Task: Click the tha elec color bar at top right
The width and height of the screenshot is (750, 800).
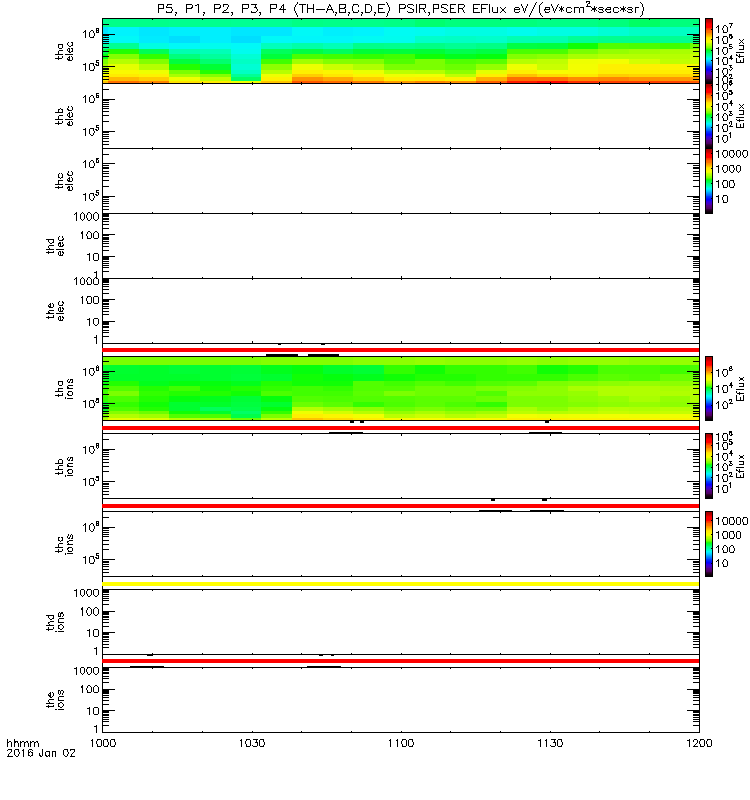Action: [709, 51]
